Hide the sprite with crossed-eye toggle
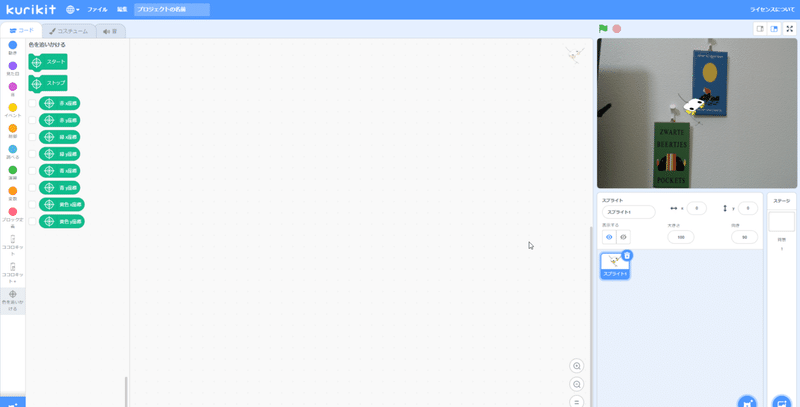800x407 pixels. click(623, 237)
